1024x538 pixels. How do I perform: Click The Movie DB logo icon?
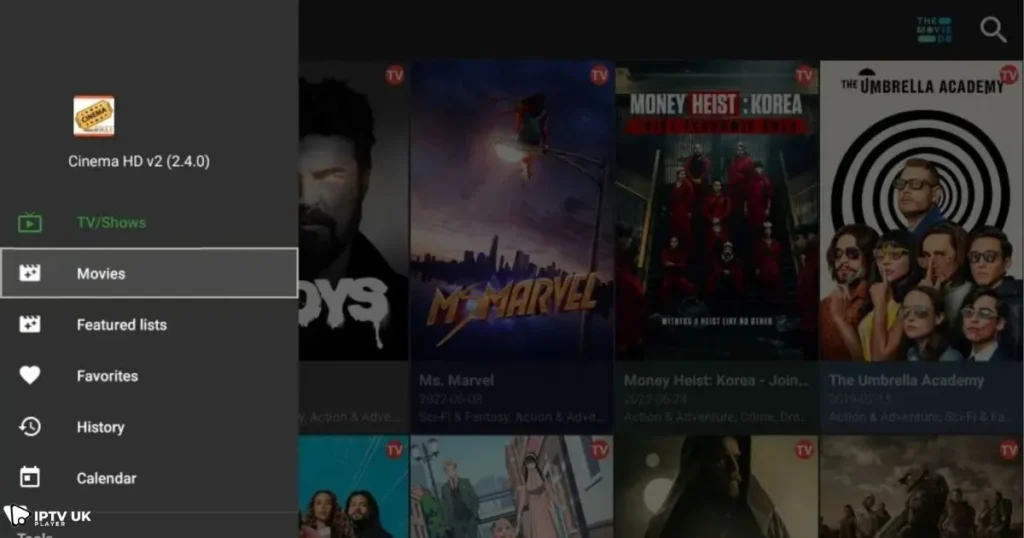click(934, 30)
